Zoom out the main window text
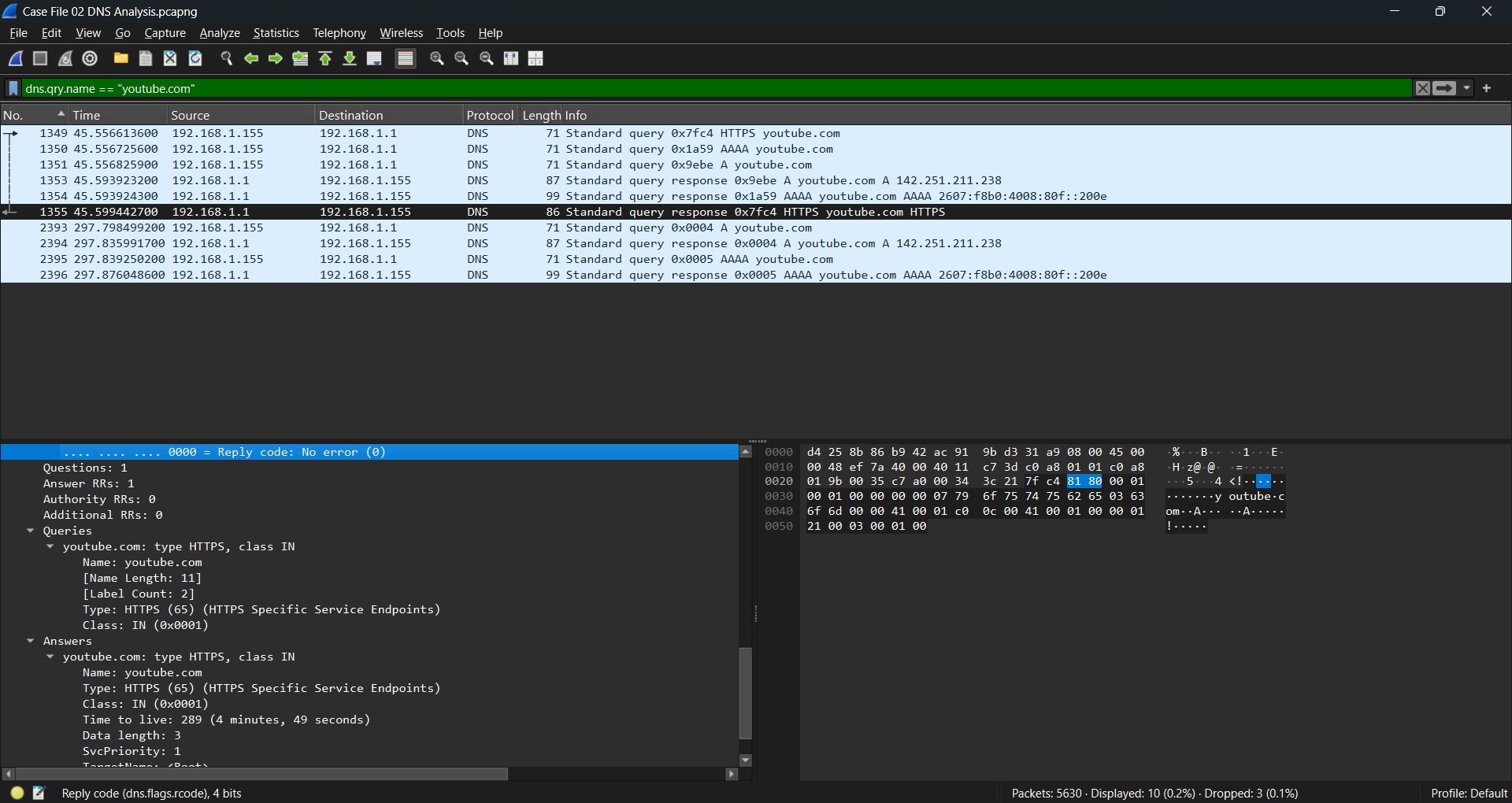Image resolution: width=1512 pixels, height=803 pixels. point(461,58)
